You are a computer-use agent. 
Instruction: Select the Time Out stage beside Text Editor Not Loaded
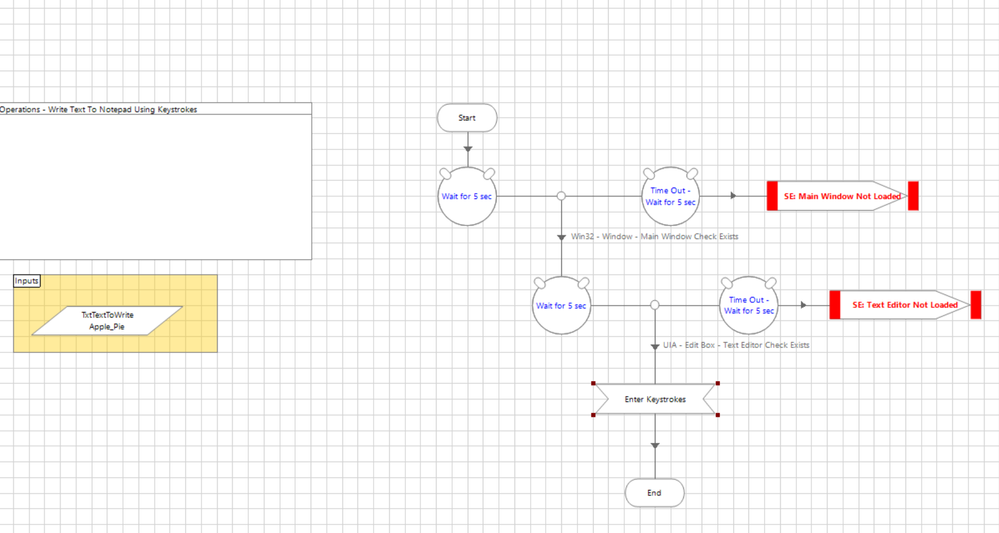click(x=749, y=306)
